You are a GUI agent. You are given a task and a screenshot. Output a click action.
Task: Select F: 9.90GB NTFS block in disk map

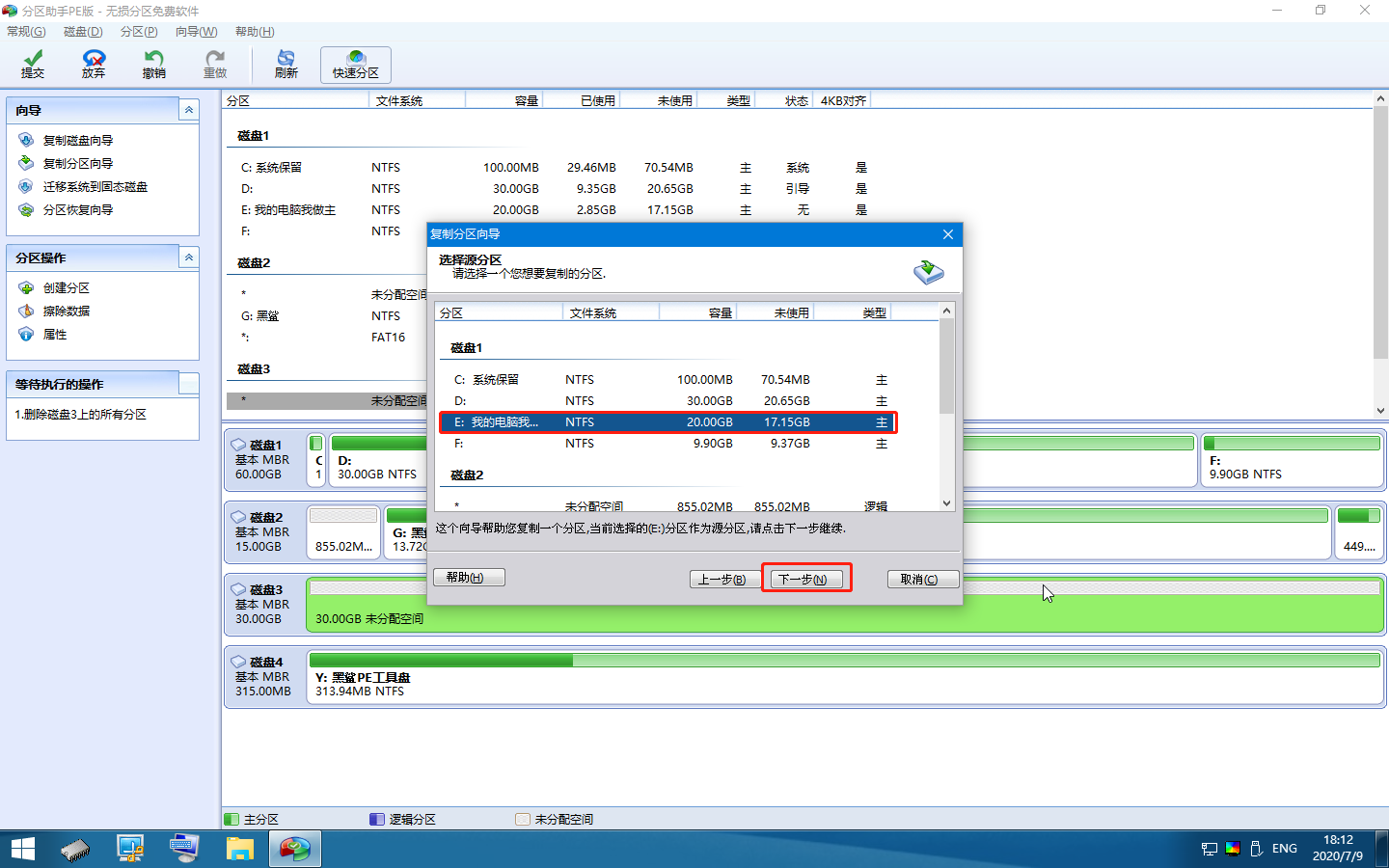(x=1292, y=460)
